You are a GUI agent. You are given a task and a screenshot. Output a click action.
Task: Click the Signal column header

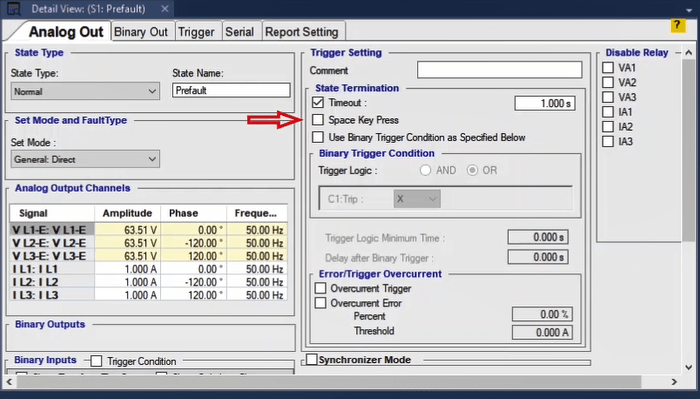pos(52,213)
